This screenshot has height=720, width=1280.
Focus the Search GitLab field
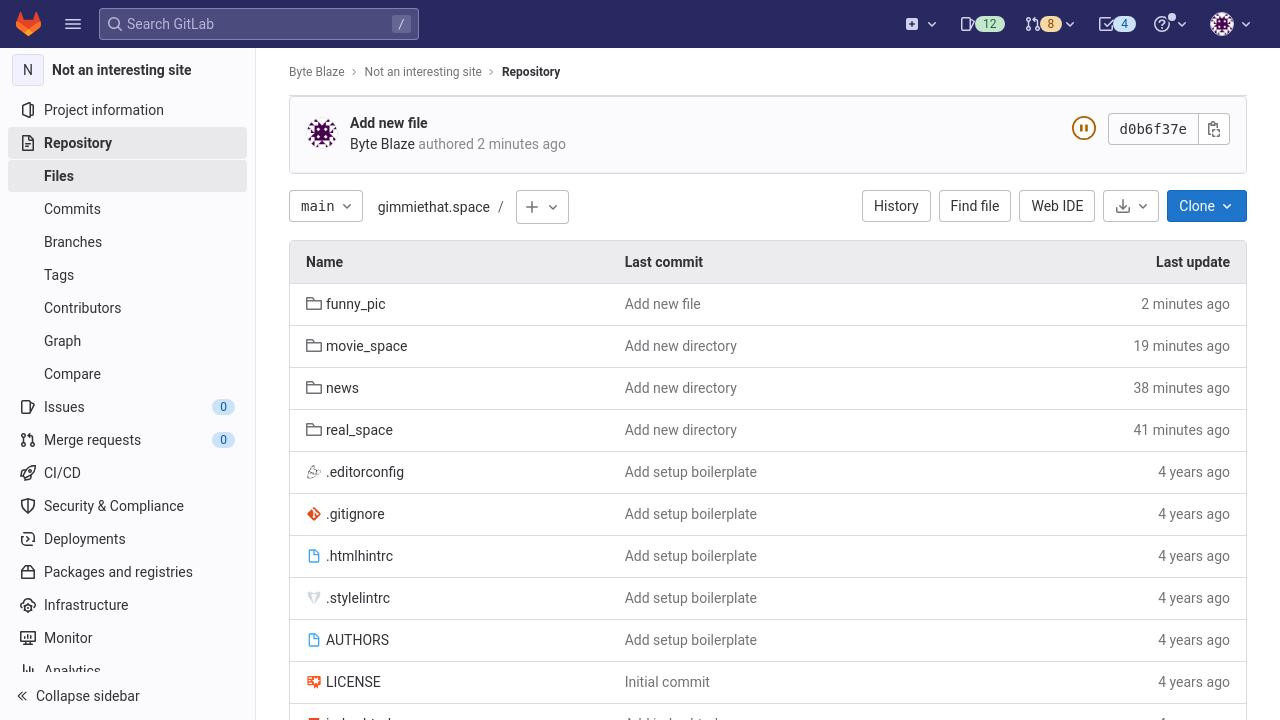point(259,24)
